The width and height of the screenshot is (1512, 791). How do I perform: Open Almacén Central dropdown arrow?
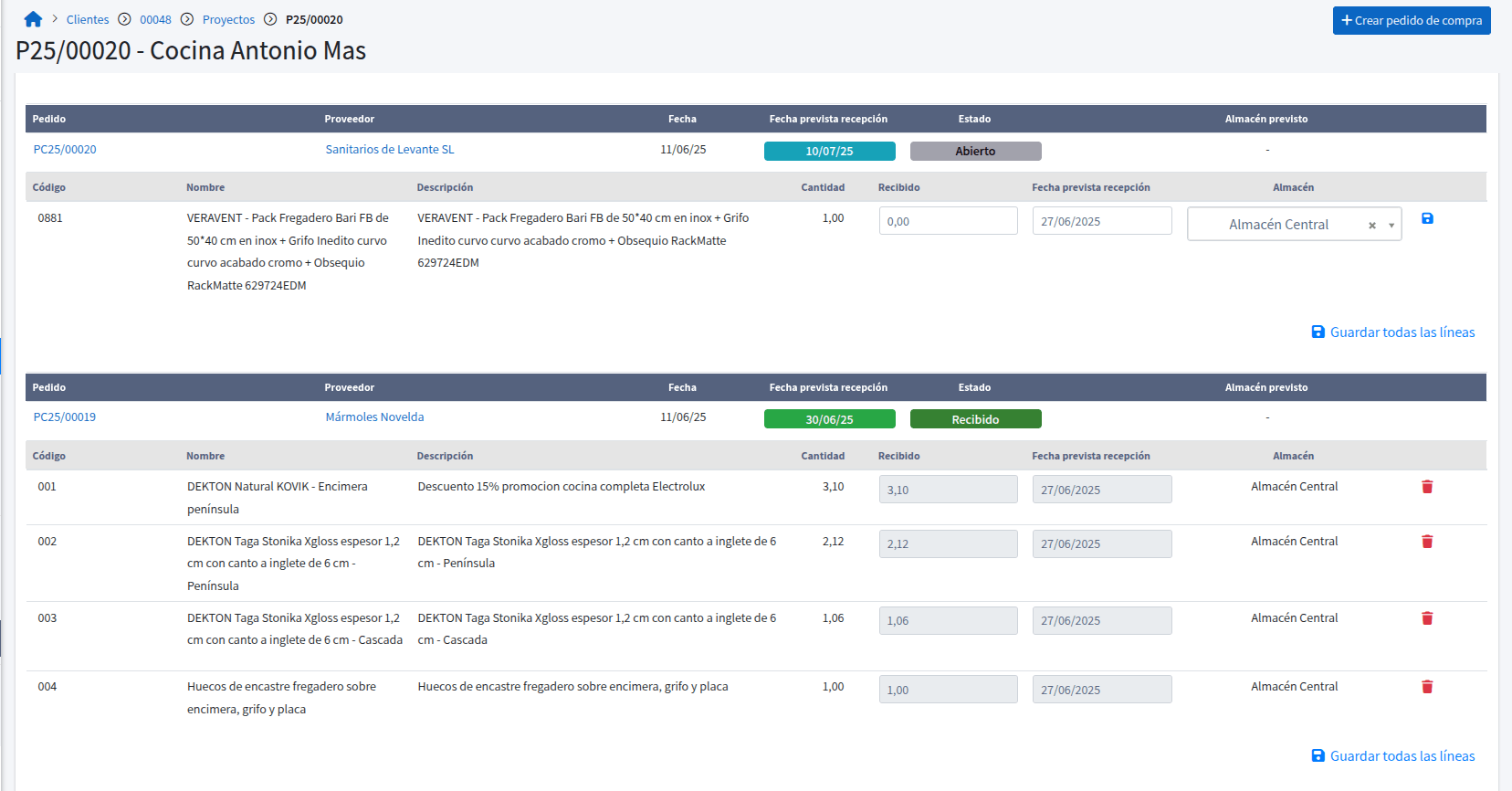tap(1391, 226)
